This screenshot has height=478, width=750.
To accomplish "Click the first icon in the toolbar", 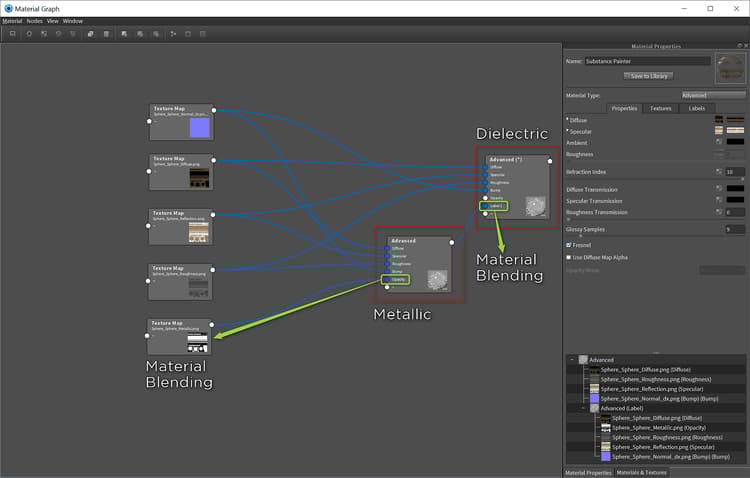I will [x=12, y=33].
